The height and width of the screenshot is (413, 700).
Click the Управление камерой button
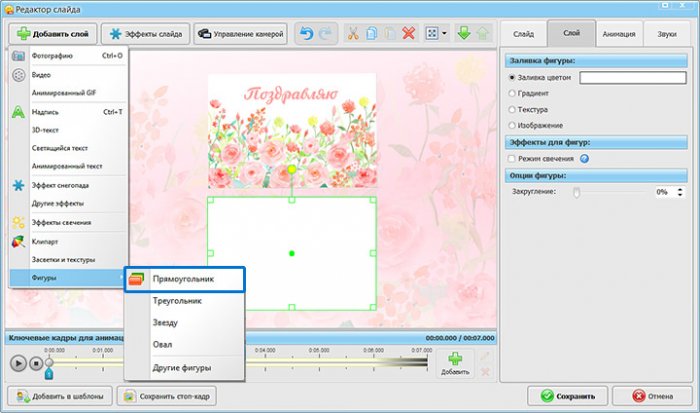pyautogui.click(x=242, y=34)
